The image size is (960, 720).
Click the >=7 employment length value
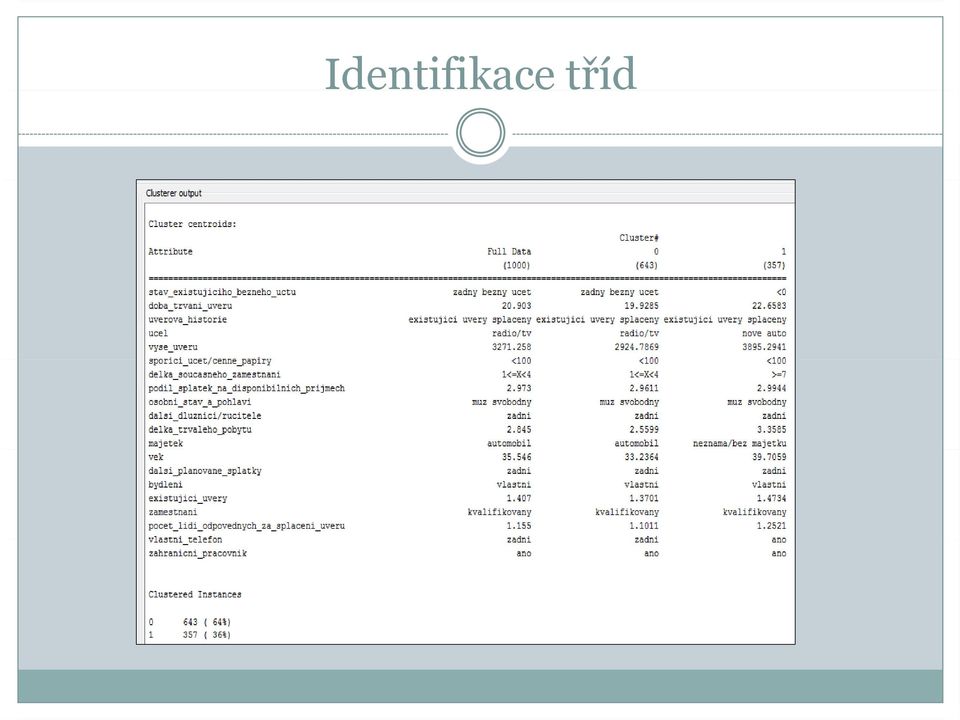pos(779,375)
